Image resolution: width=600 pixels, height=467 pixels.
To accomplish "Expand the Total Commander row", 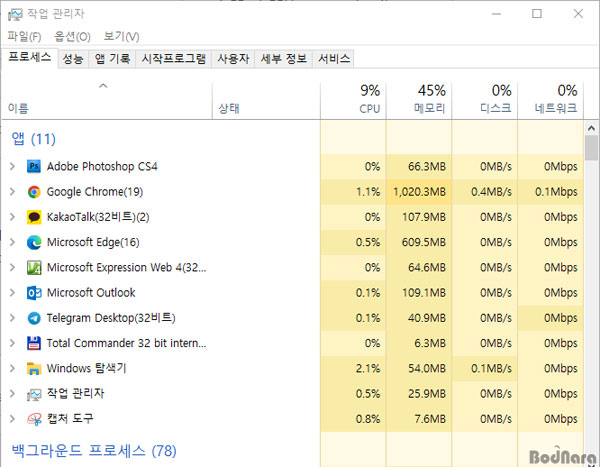I will click(x=12, y=343).
